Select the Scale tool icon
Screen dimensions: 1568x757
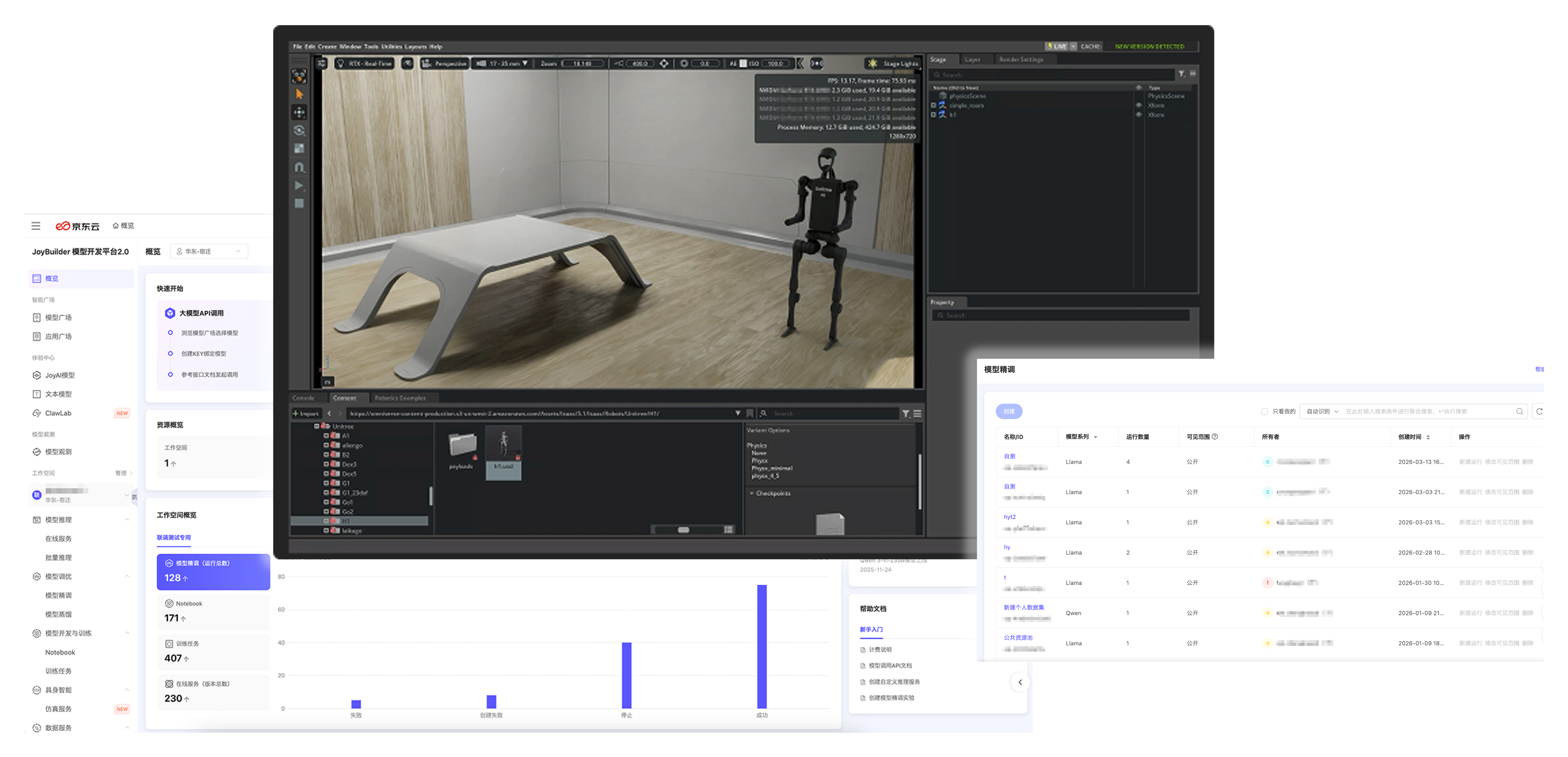pos(299,149)
